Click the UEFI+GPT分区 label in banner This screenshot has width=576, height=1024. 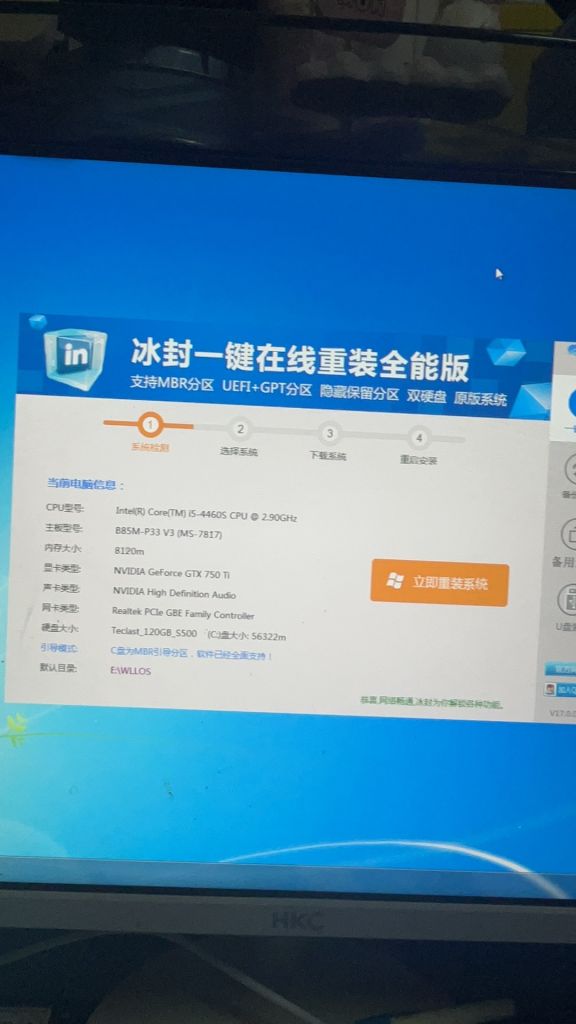(266, 387)
